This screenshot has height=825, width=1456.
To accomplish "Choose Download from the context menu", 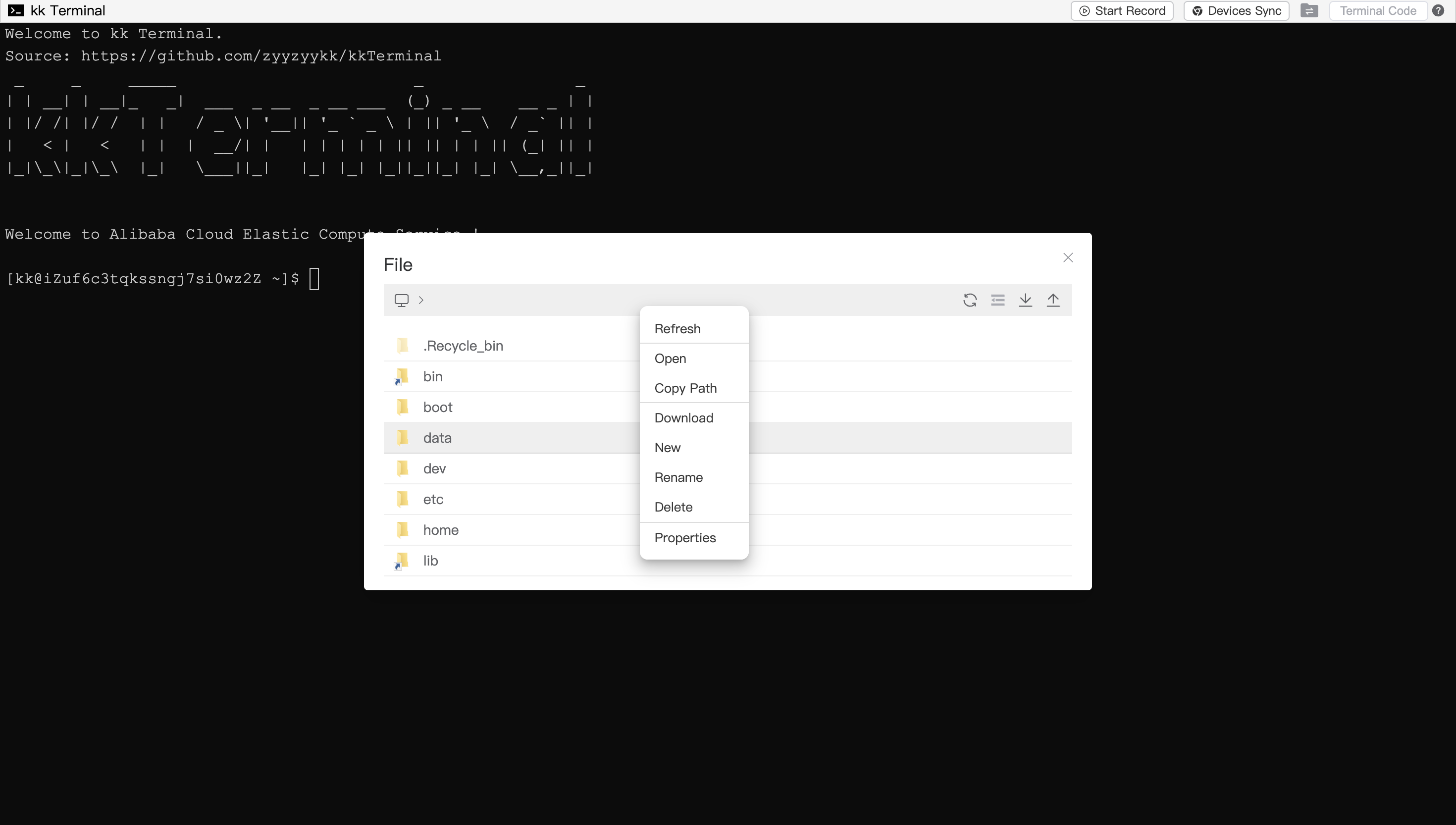I will 684,417.
